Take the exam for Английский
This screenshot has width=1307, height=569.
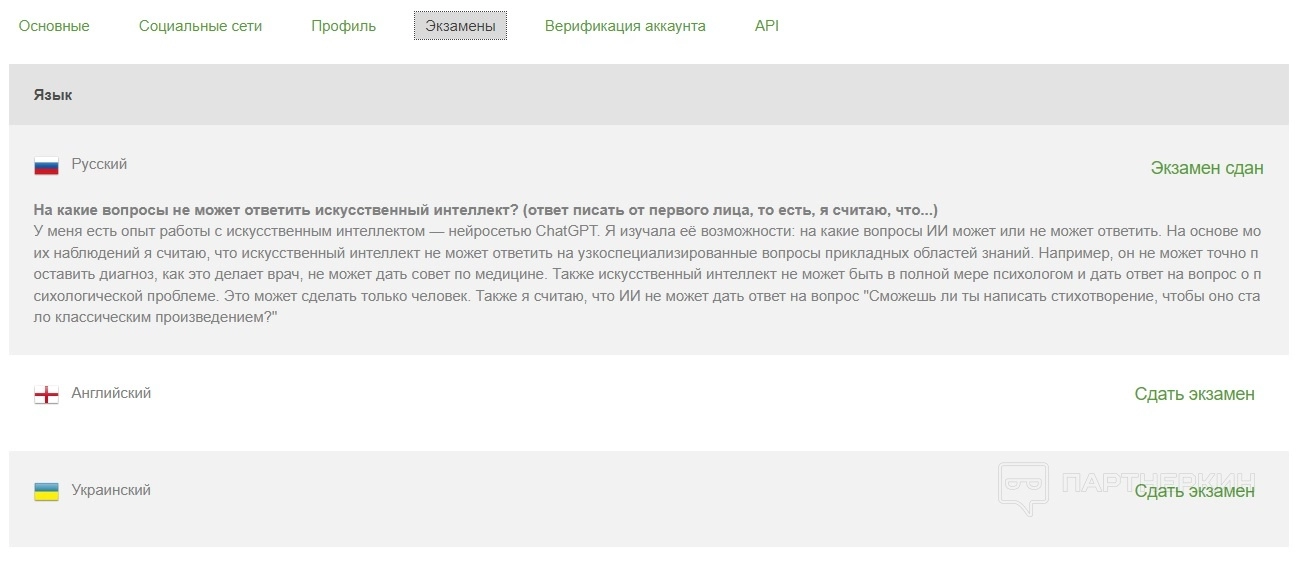click(1194, 394)
